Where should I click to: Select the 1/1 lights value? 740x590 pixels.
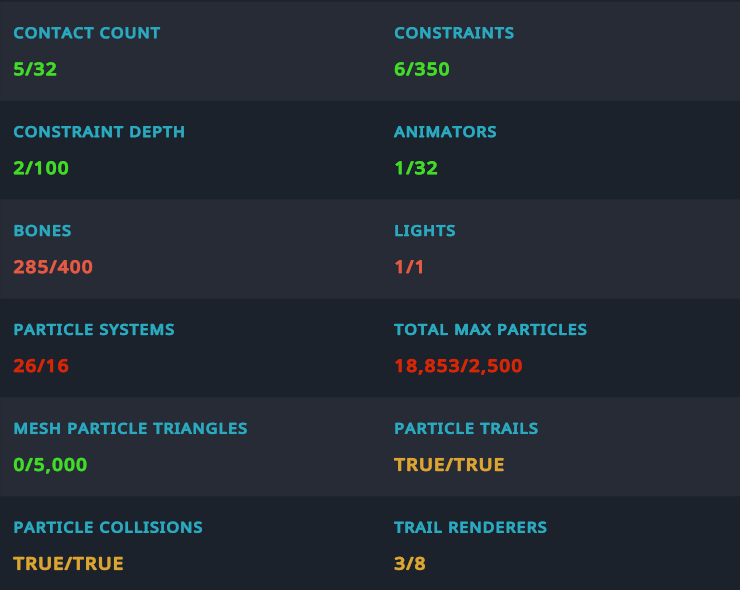[x=409, y=267]
